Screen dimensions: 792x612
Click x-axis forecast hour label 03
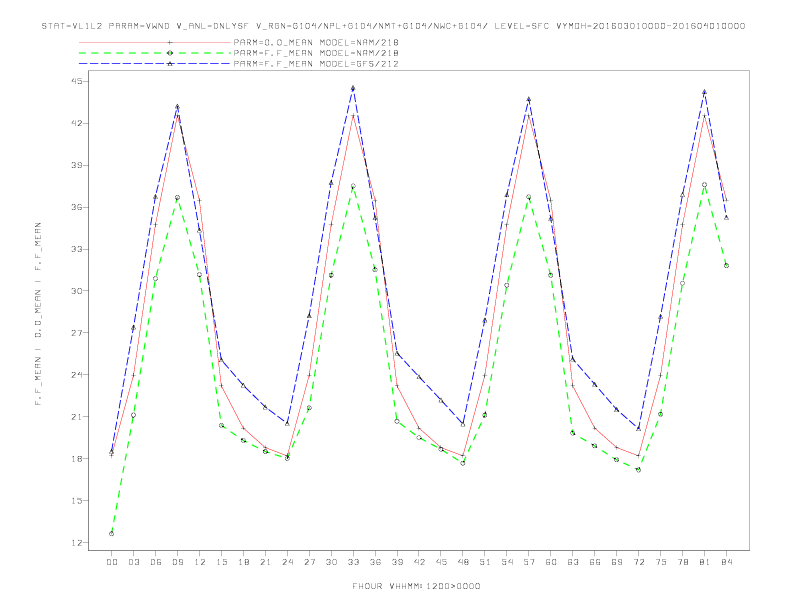[x=133, y=562]
